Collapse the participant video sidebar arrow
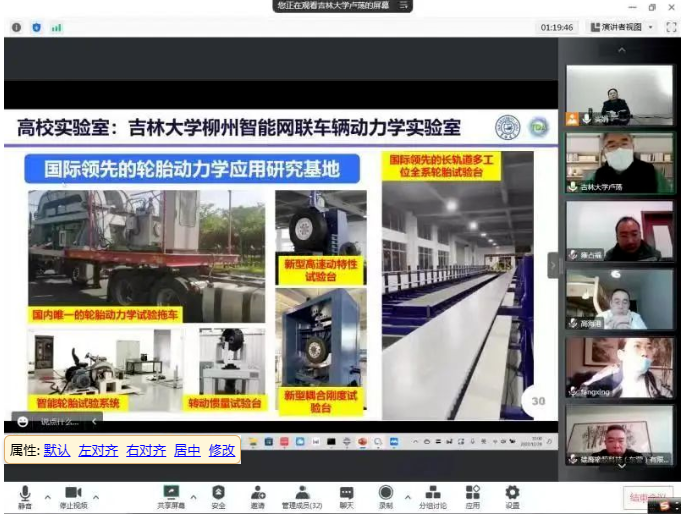Viewport: 687px width, 515px height. 553,265
